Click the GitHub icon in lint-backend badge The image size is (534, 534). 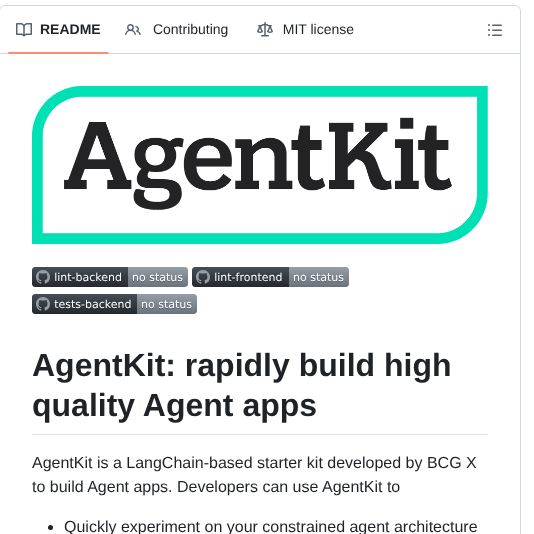pyautogui.click(x=43, y=277)
